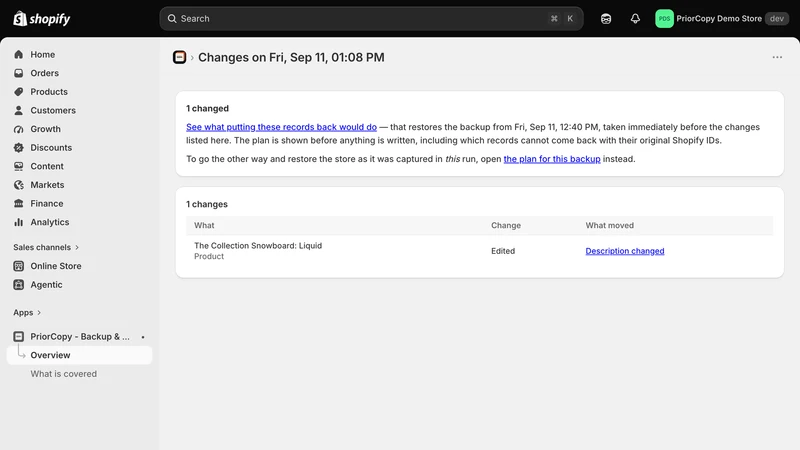800x450 pixels.
Task: Click the Agentic channel icon
Action: click(x=19, y=285)
